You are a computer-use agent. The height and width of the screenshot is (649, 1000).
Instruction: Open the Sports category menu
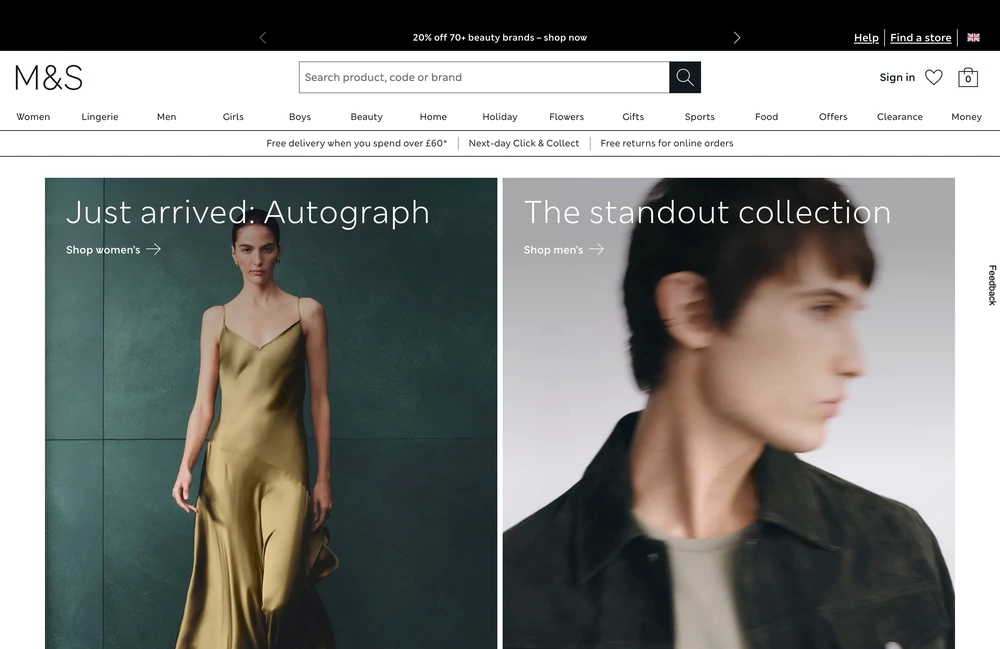tap(699, 117)
